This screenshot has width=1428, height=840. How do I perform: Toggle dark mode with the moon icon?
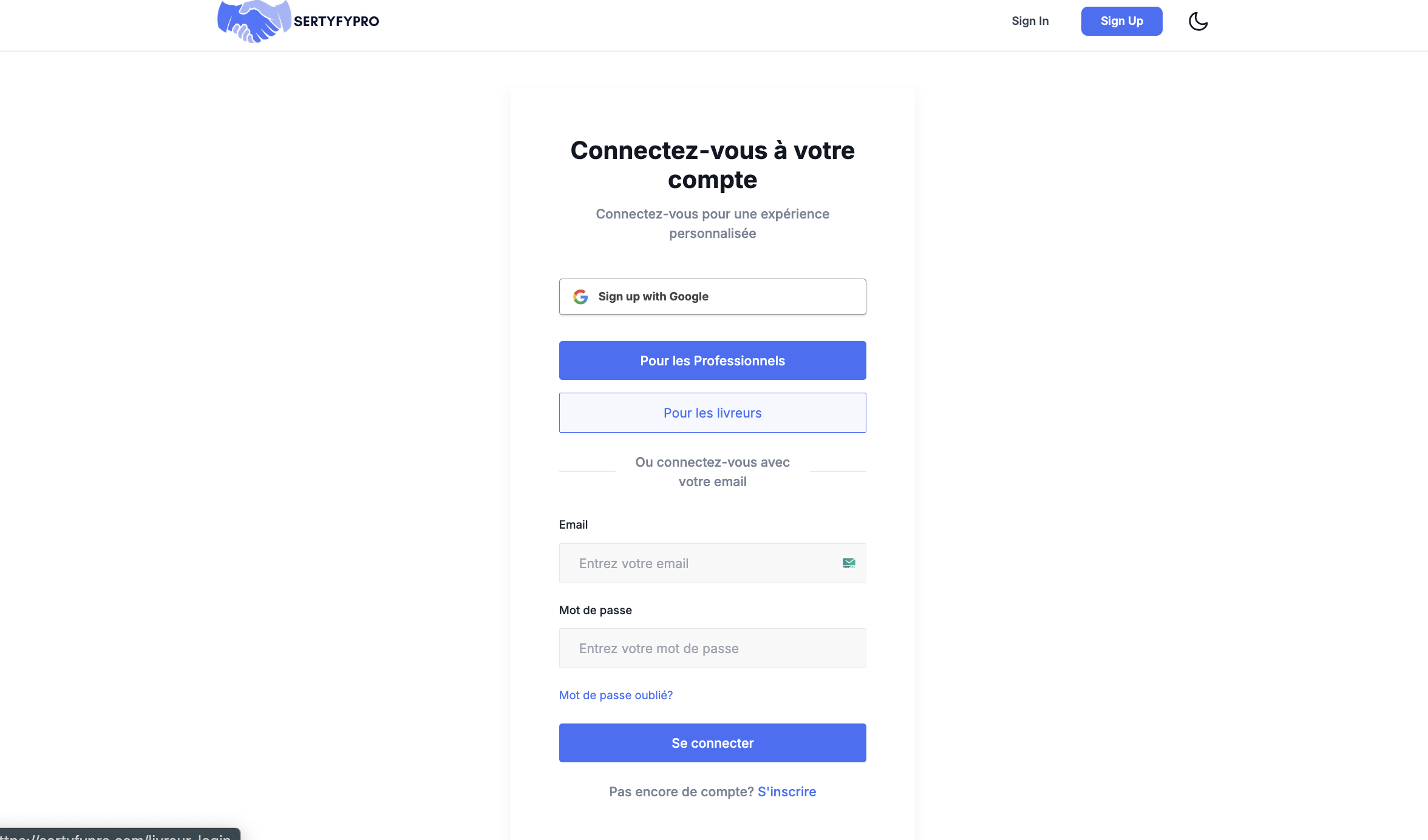(1198, 21)
